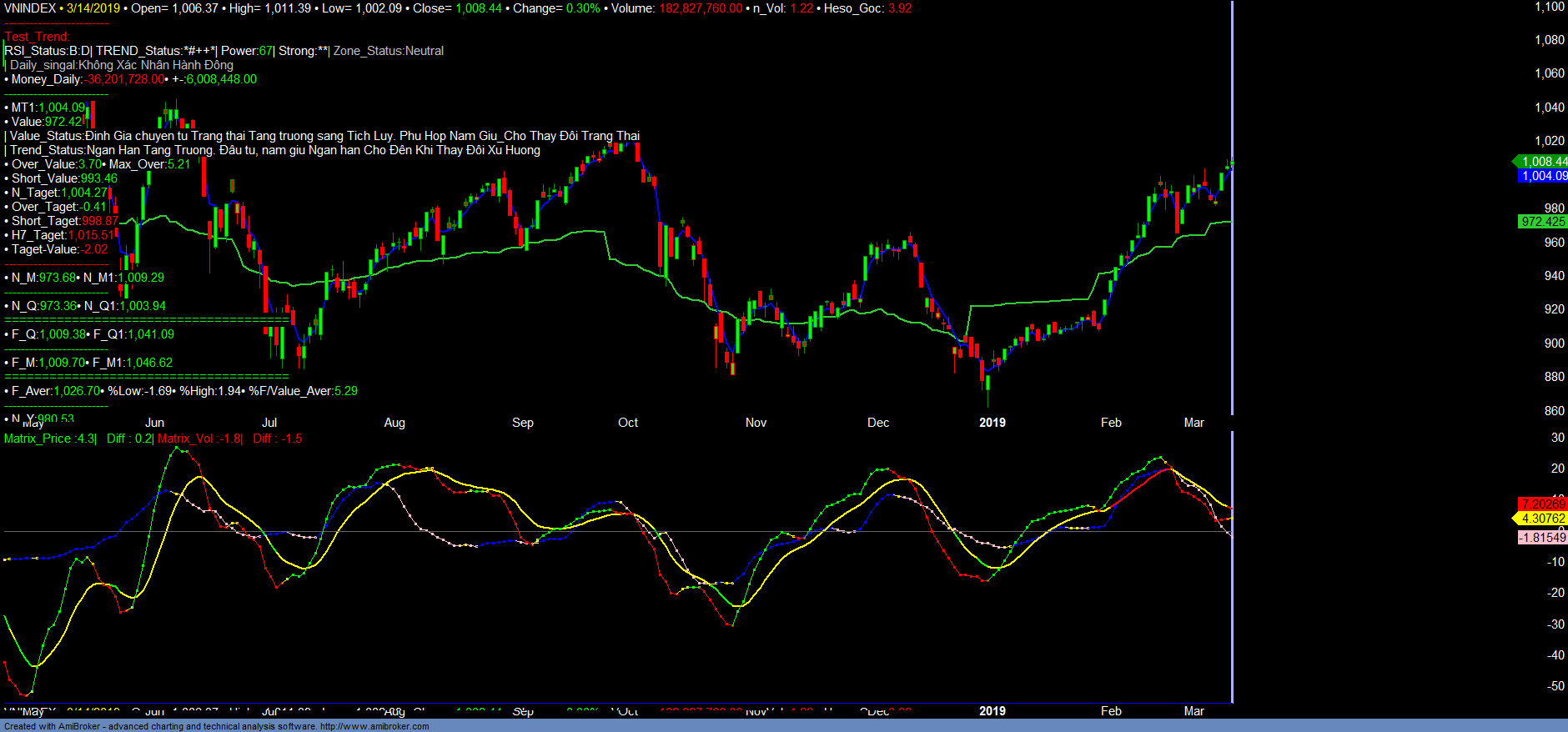
Task: Click the 1,100 level on price axis
Action: (1550, 7)
